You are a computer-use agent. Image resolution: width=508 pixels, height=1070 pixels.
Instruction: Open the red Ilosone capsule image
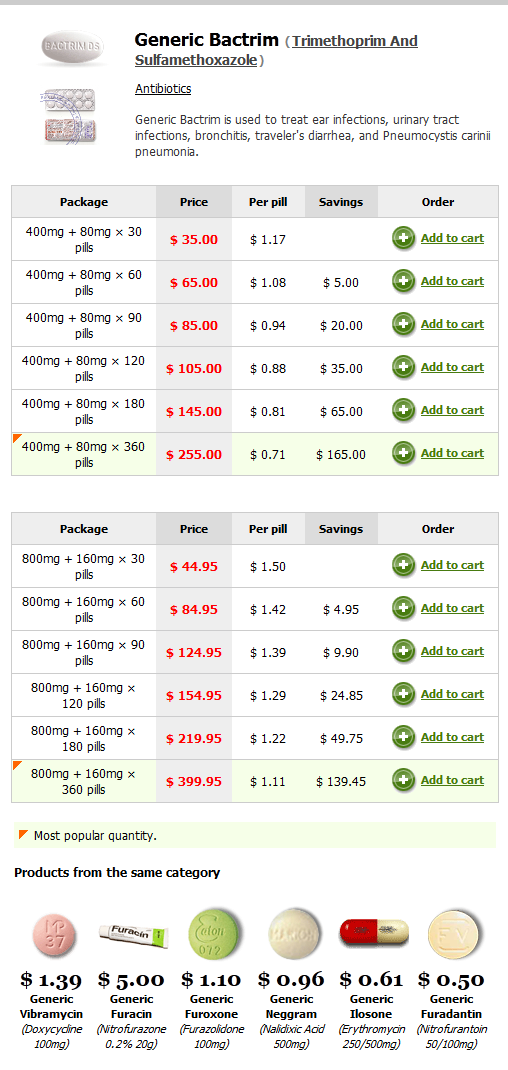374,932
